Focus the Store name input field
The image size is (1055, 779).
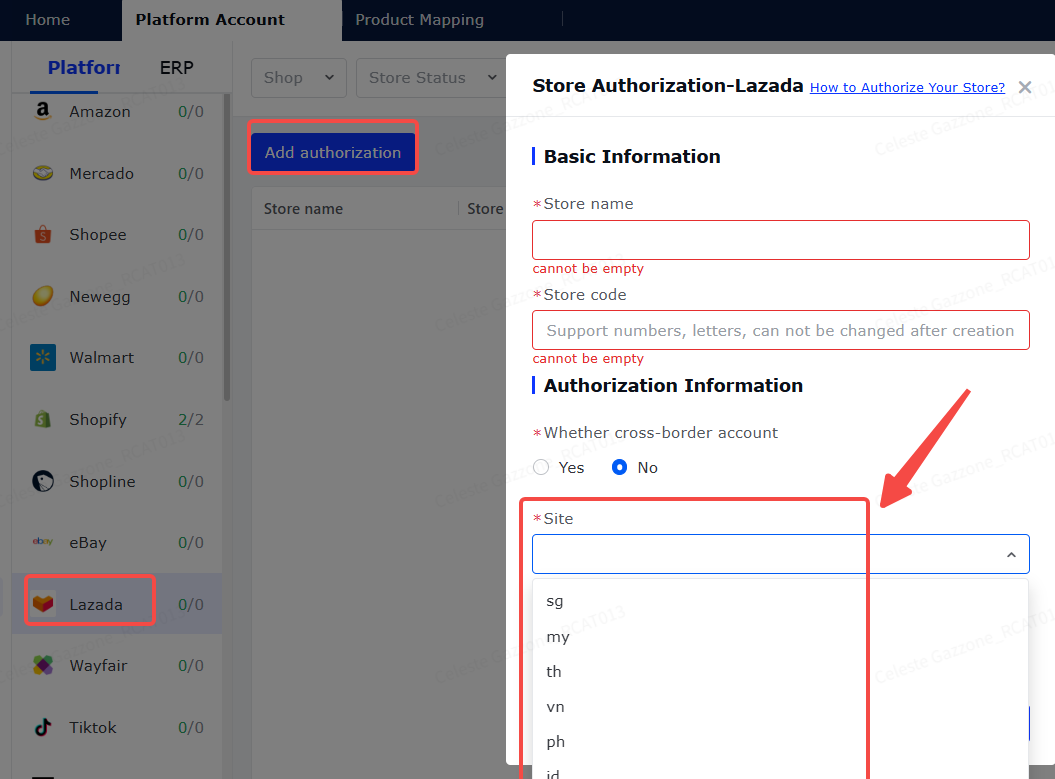pos(781,240)
